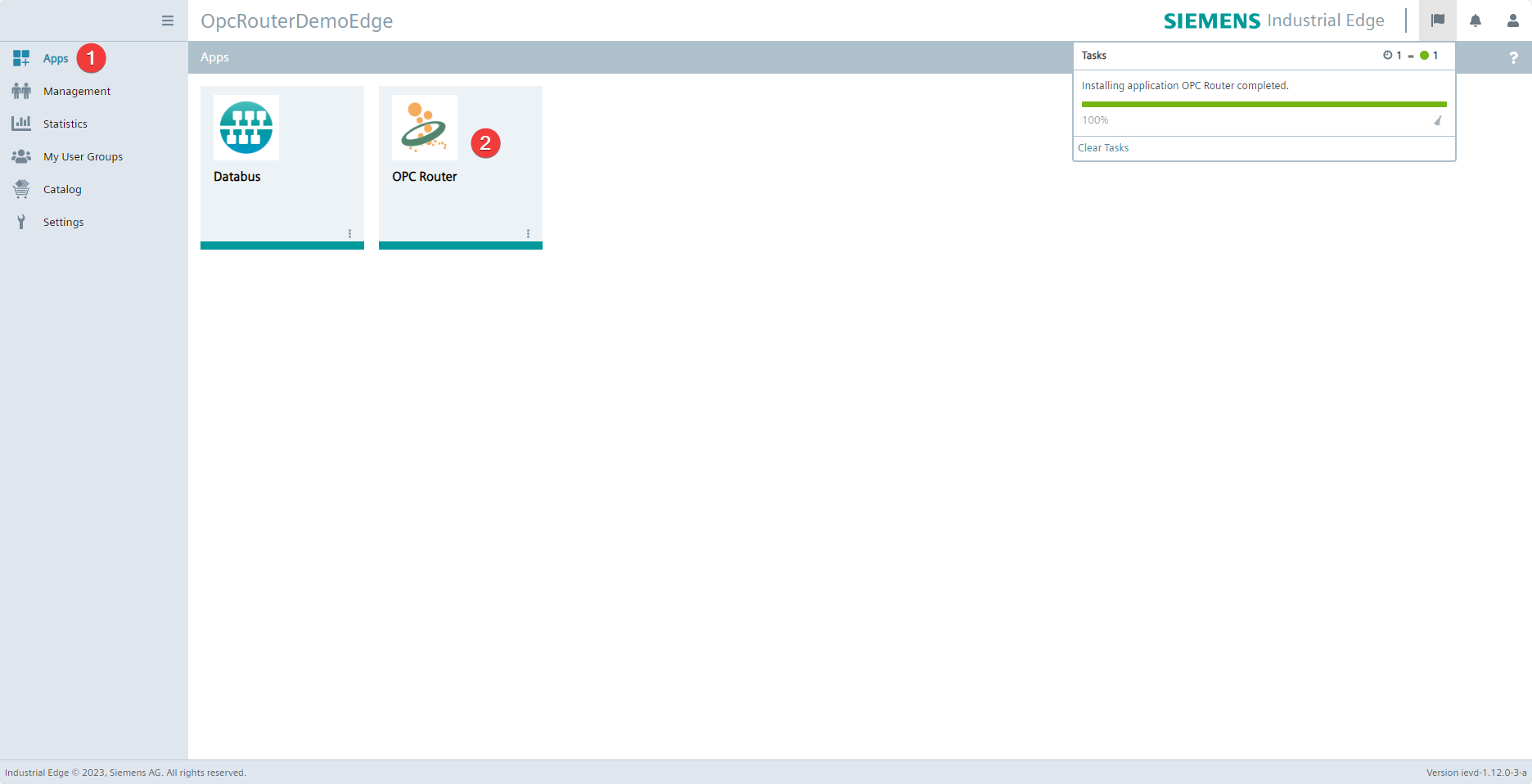
Task: Click the help question mark icon
Action: pyautogui.click(x=1512, y=57)
